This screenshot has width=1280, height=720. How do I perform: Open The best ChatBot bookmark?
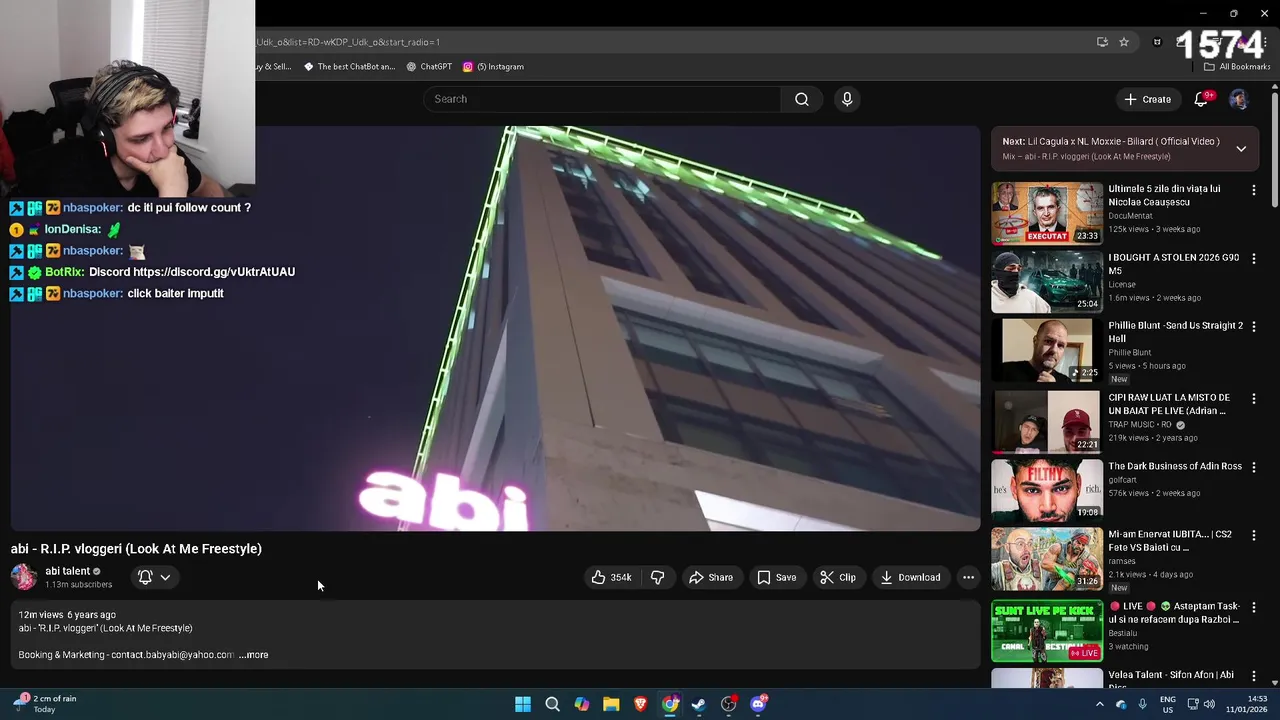(349, 67)
